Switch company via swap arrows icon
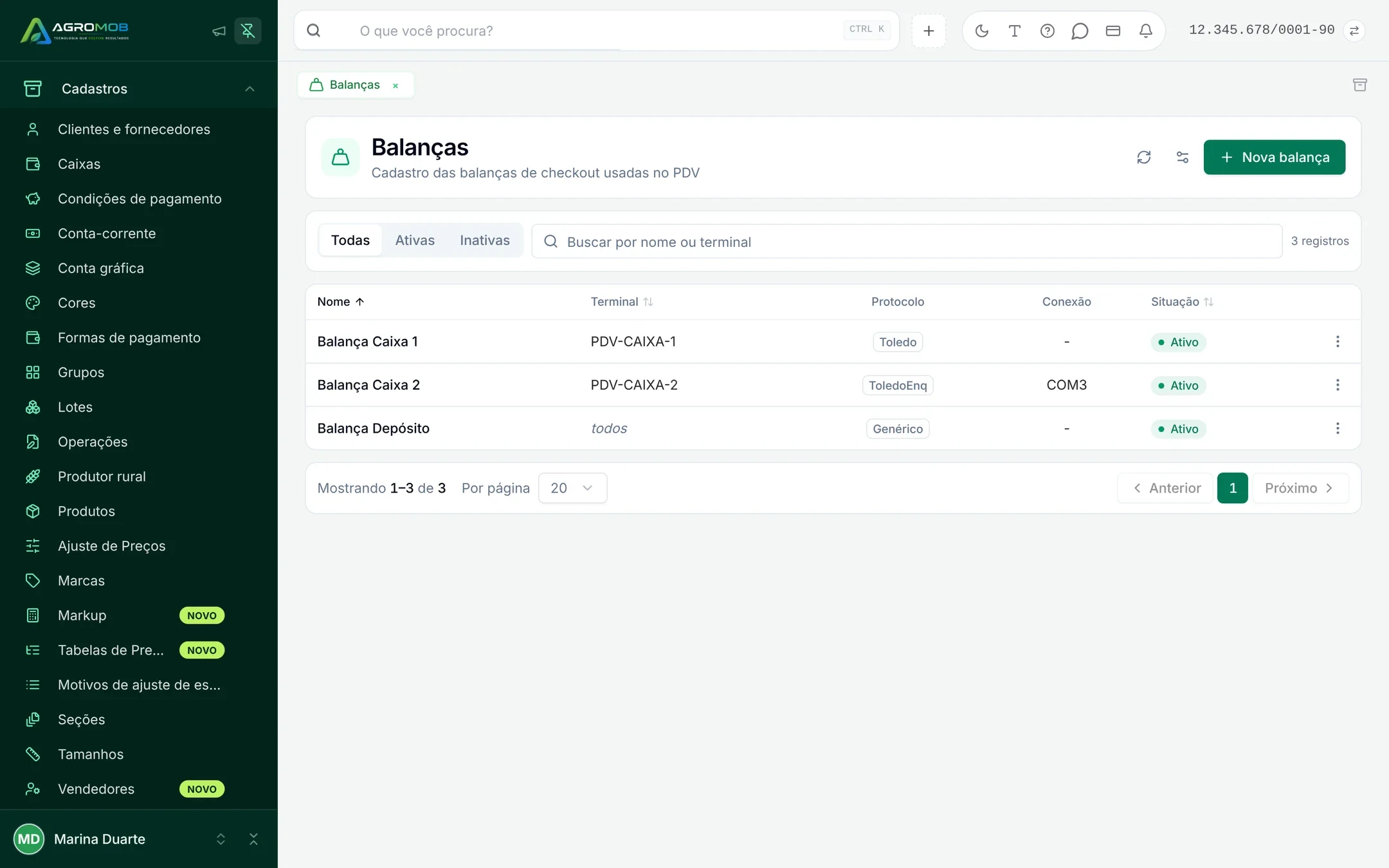 pyautogui.click(x=1354, y=30)
